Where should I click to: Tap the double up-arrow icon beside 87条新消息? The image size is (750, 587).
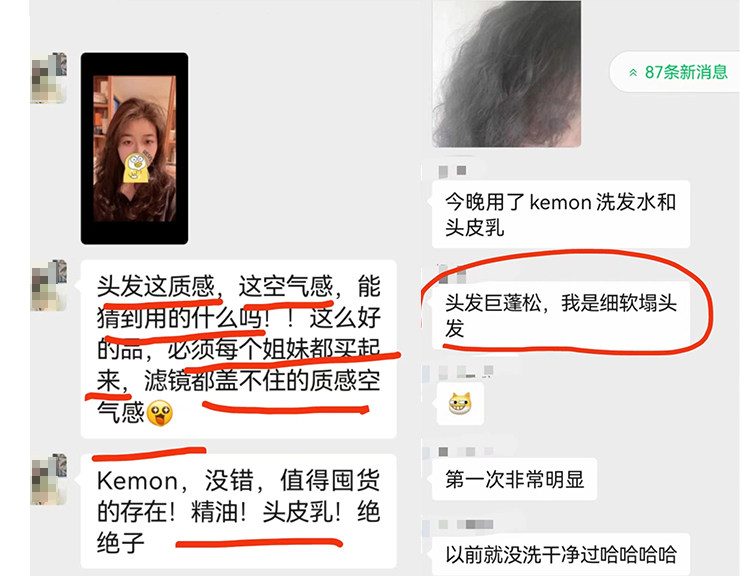point(633,73)
